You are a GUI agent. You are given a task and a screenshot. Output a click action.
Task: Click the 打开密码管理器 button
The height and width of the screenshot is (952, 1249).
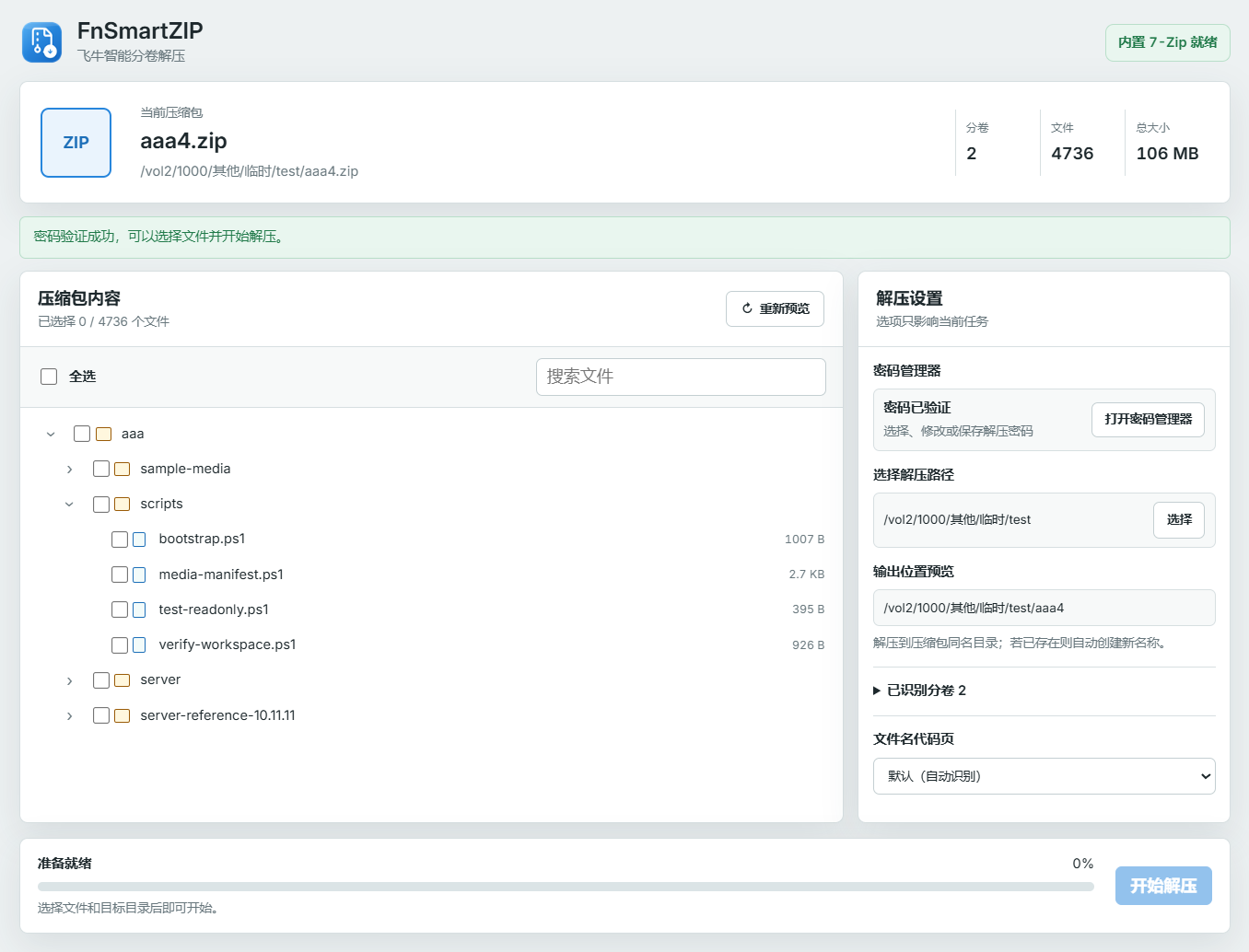point(1148,419)
